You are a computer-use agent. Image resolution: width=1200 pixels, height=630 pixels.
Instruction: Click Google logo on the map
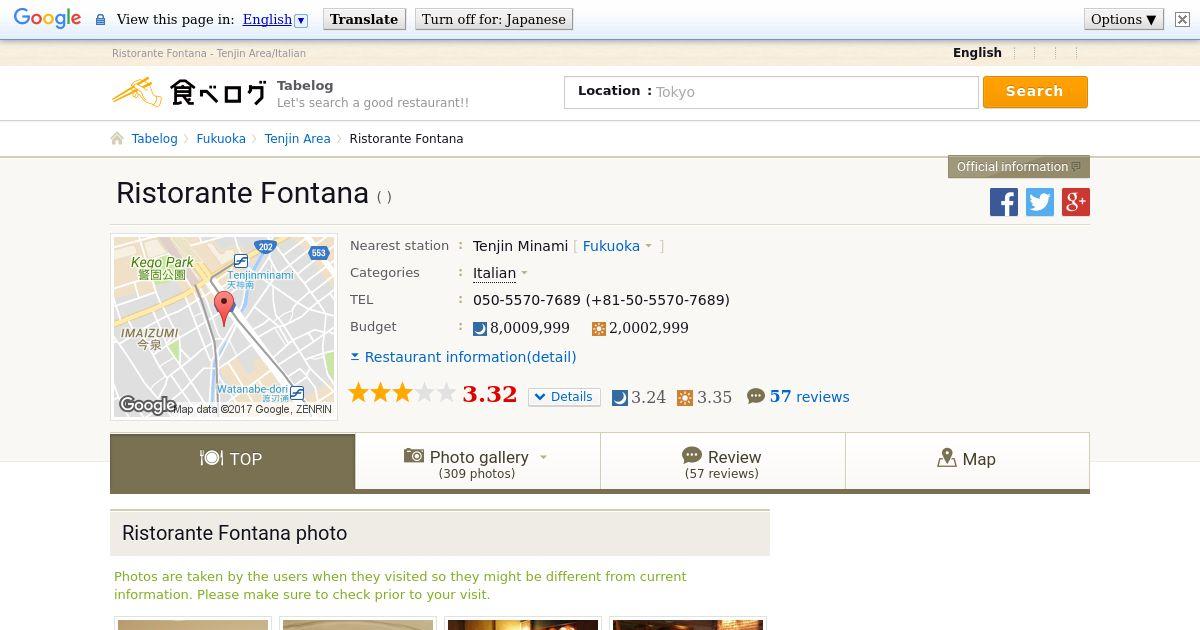tap(147, 405)
